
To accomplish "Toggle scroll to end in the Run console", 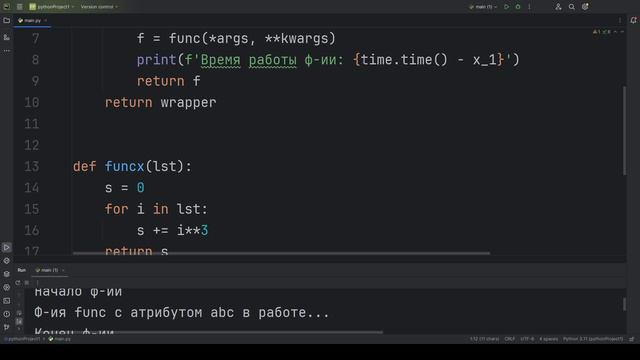I will 19,322.
